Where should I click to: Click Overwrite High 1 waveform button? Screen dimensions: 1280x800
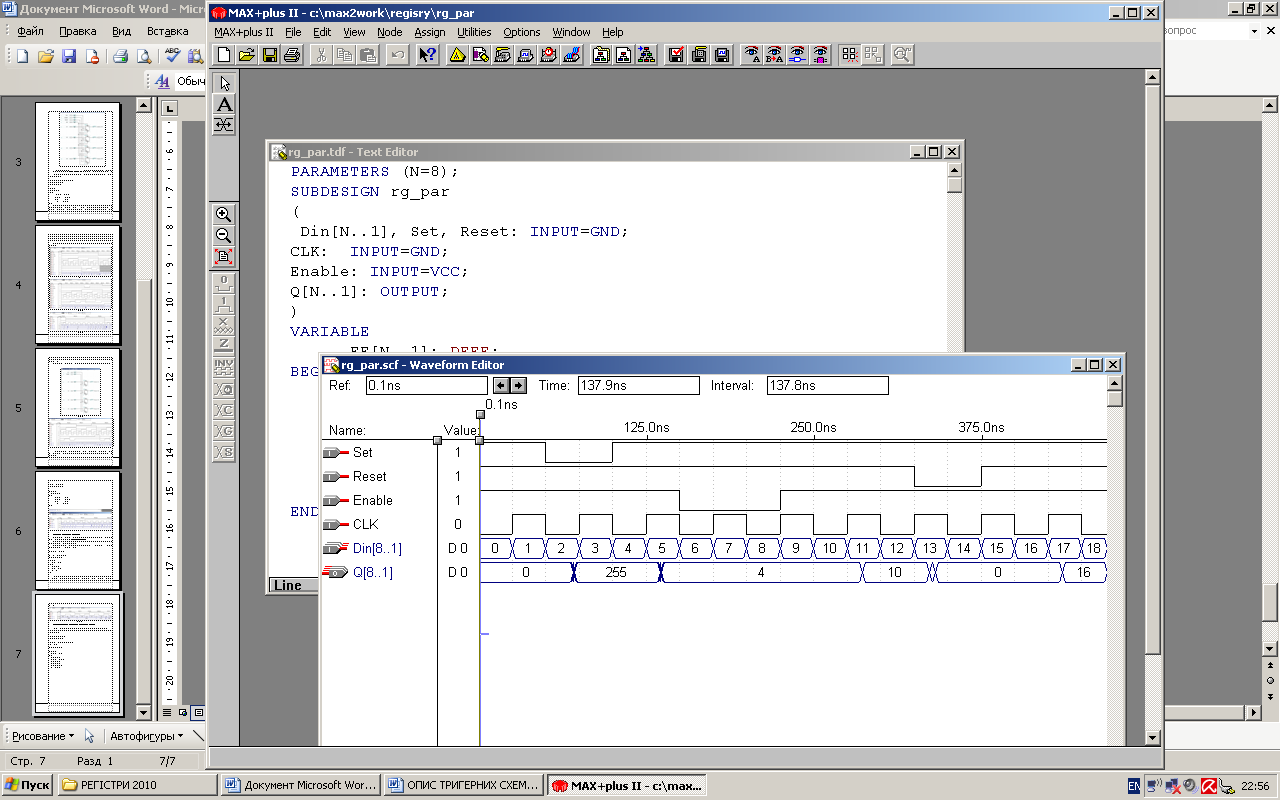(224, 304)
